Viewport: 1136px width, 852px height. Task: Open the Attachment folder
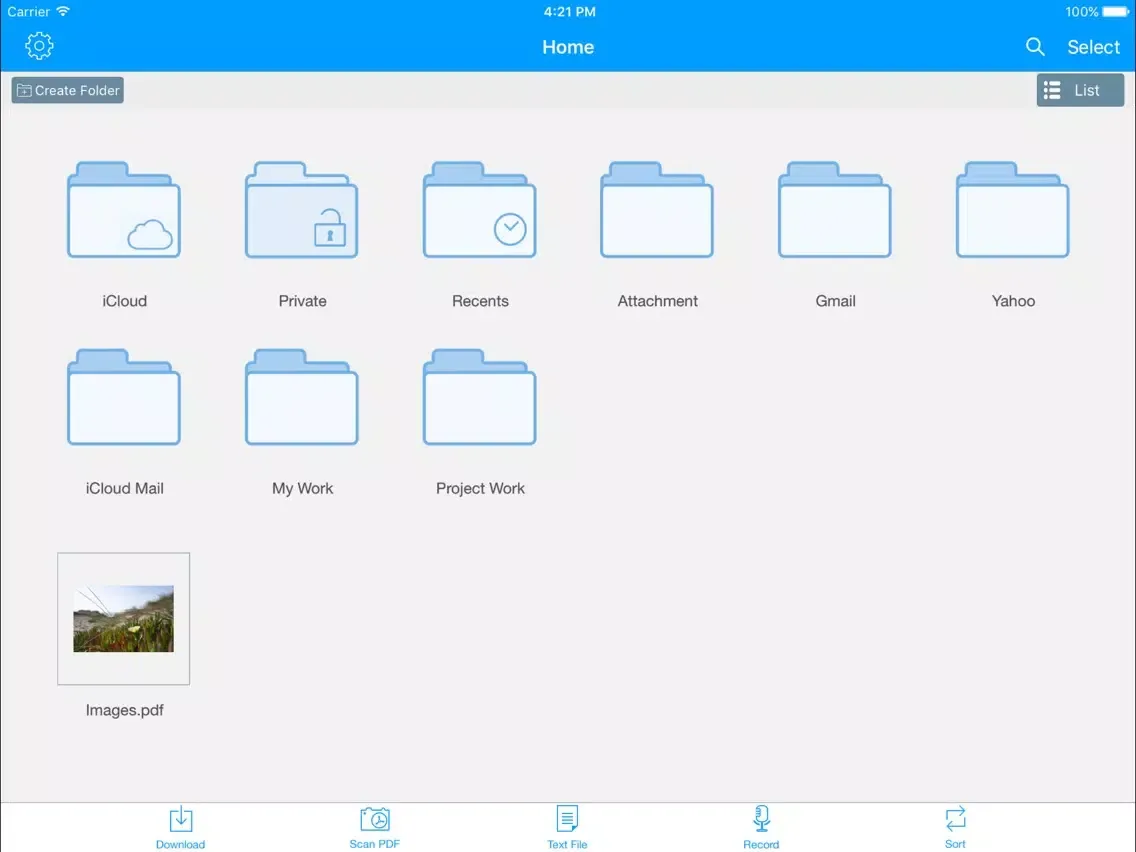pos(657,210)
